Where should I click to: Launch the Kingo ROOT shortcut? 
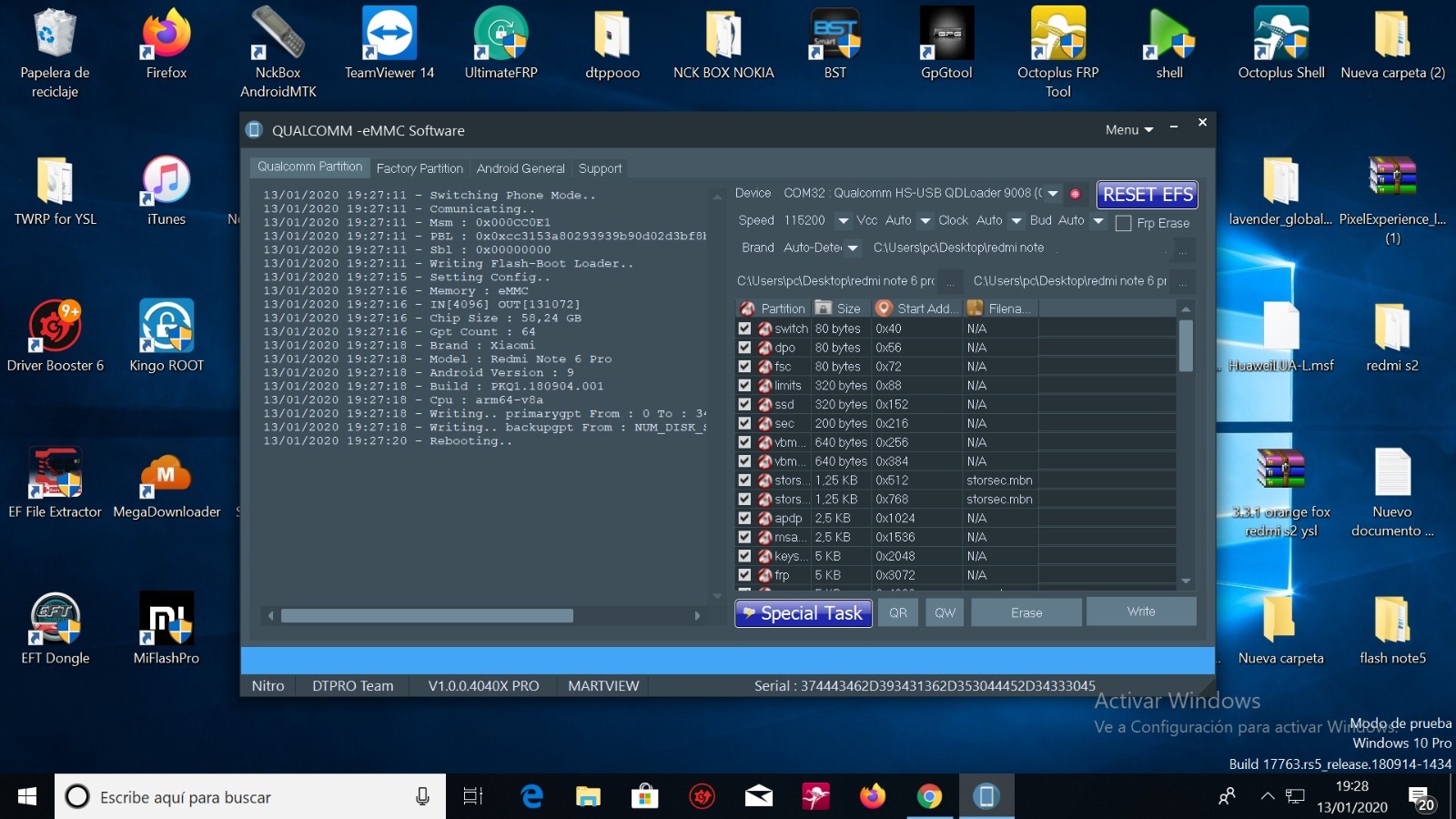167,337
